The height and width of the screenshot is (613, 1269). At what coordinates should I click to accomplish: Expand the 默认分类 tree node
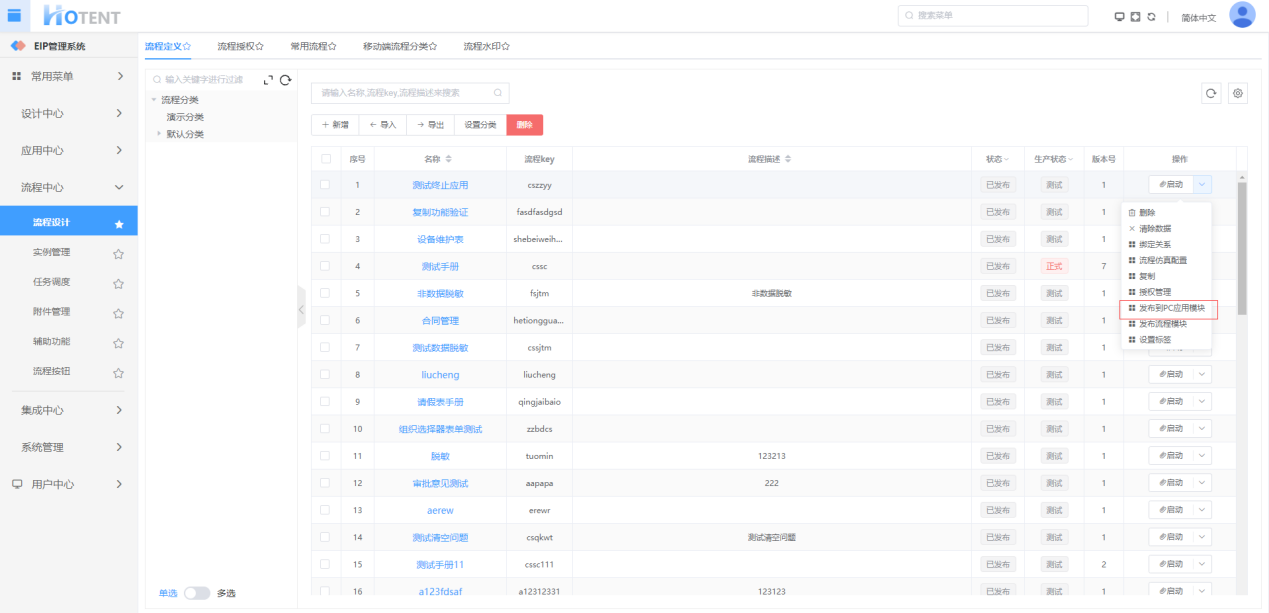pos(158,133)
